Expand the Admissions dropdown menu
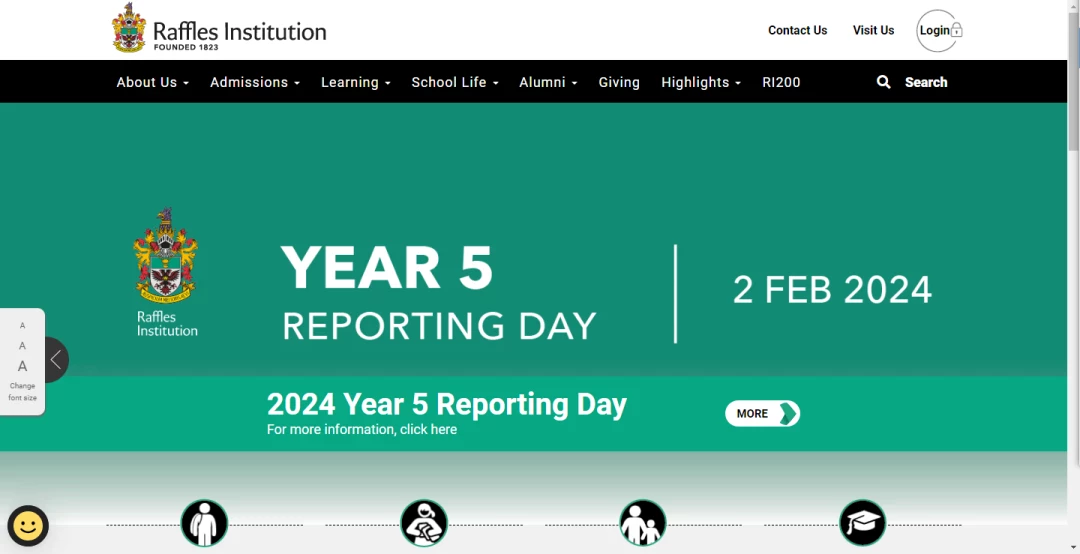The height and width of the screenshot is (554, 1080). [x=255, y=82]
